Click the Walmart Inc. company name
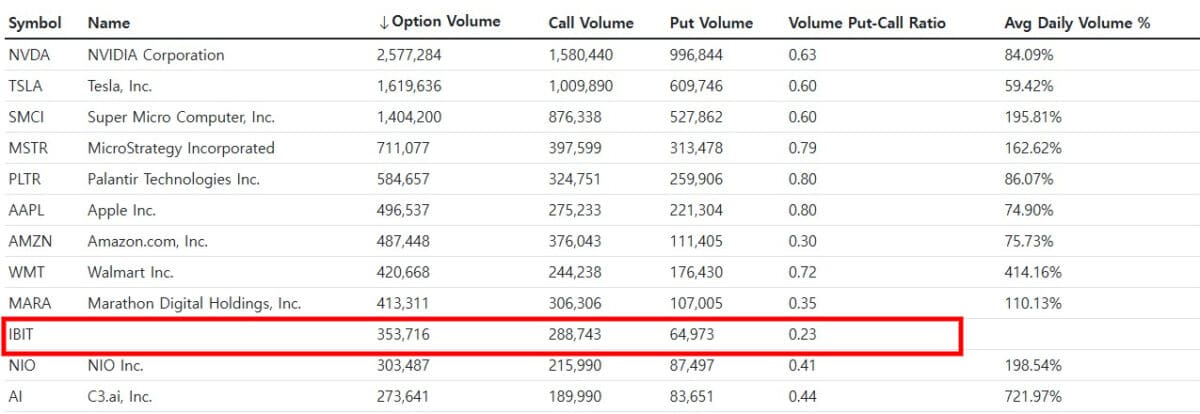Image resolution: width=1200 pixels, height=414 pixels. 131,272
